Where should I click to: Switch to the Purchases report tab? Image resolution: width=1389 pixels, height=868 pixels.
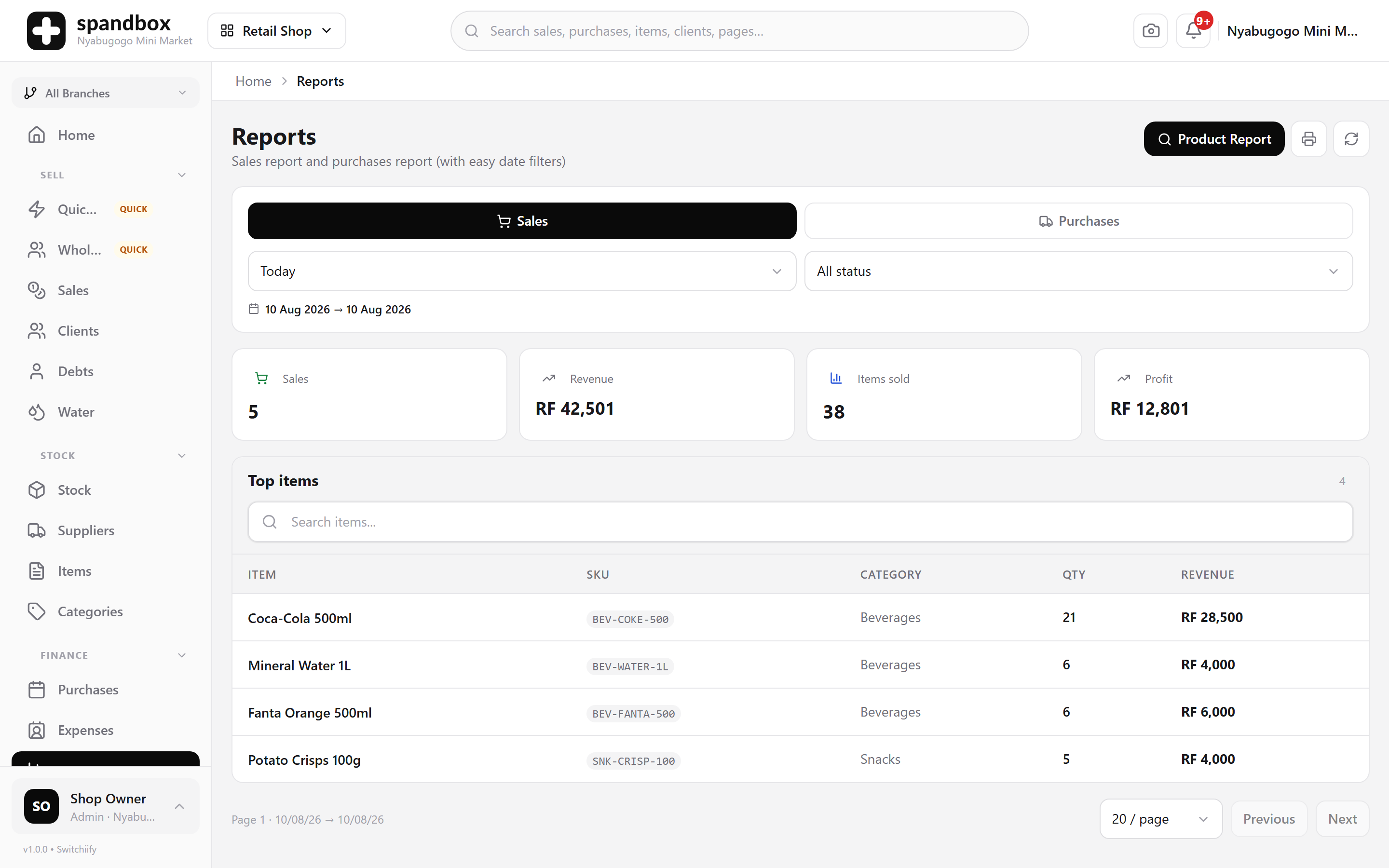pyautogui.click(x=1078, y=221)
